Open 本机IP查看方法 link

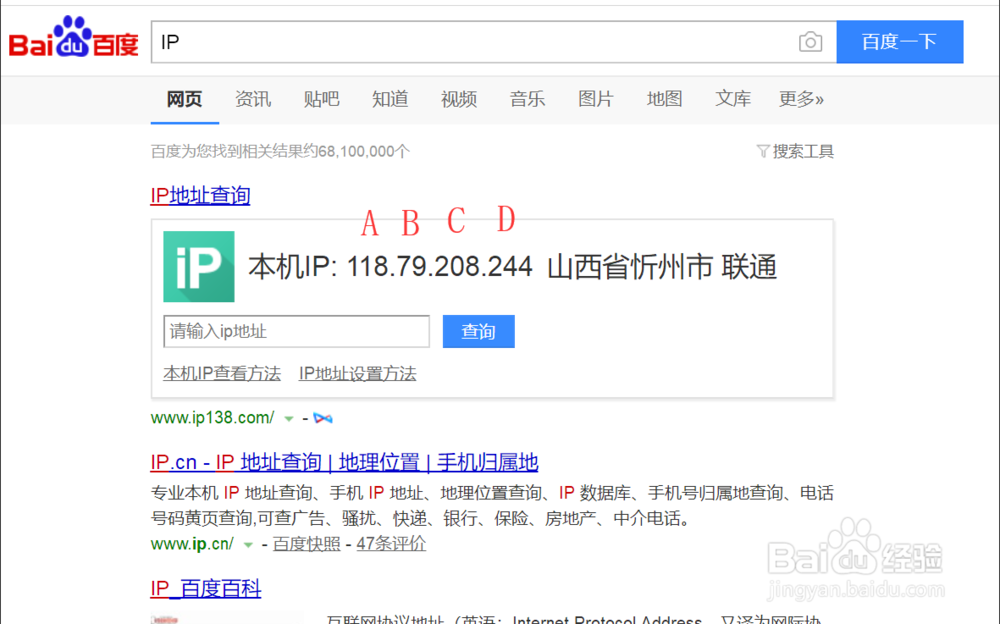(222, 373)
